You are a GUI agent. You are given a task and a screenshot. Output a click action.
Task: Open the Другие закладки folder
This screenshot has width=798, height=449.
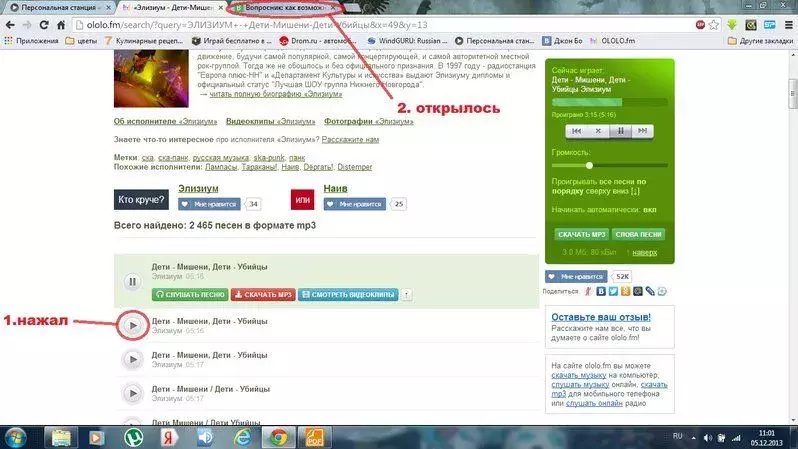760,41
